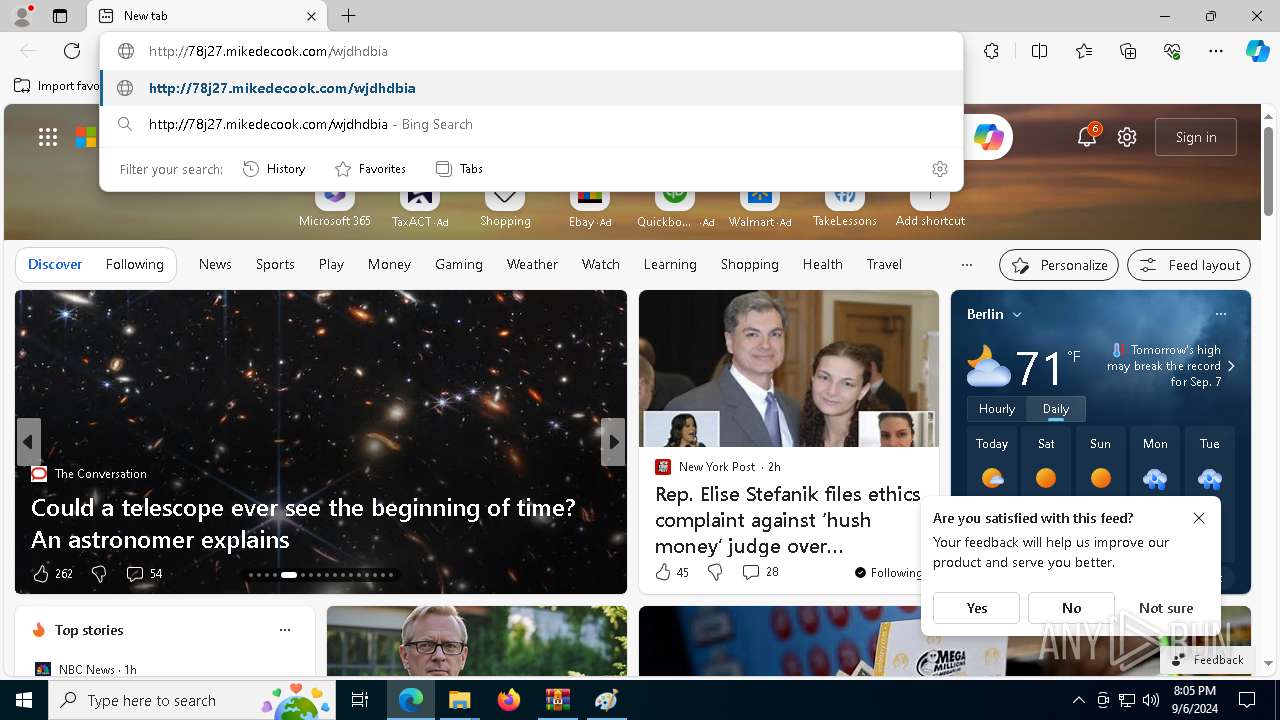Open the Feedback button
The height and width of the screenshot is (720, 1280).
tap(1208, 660)
